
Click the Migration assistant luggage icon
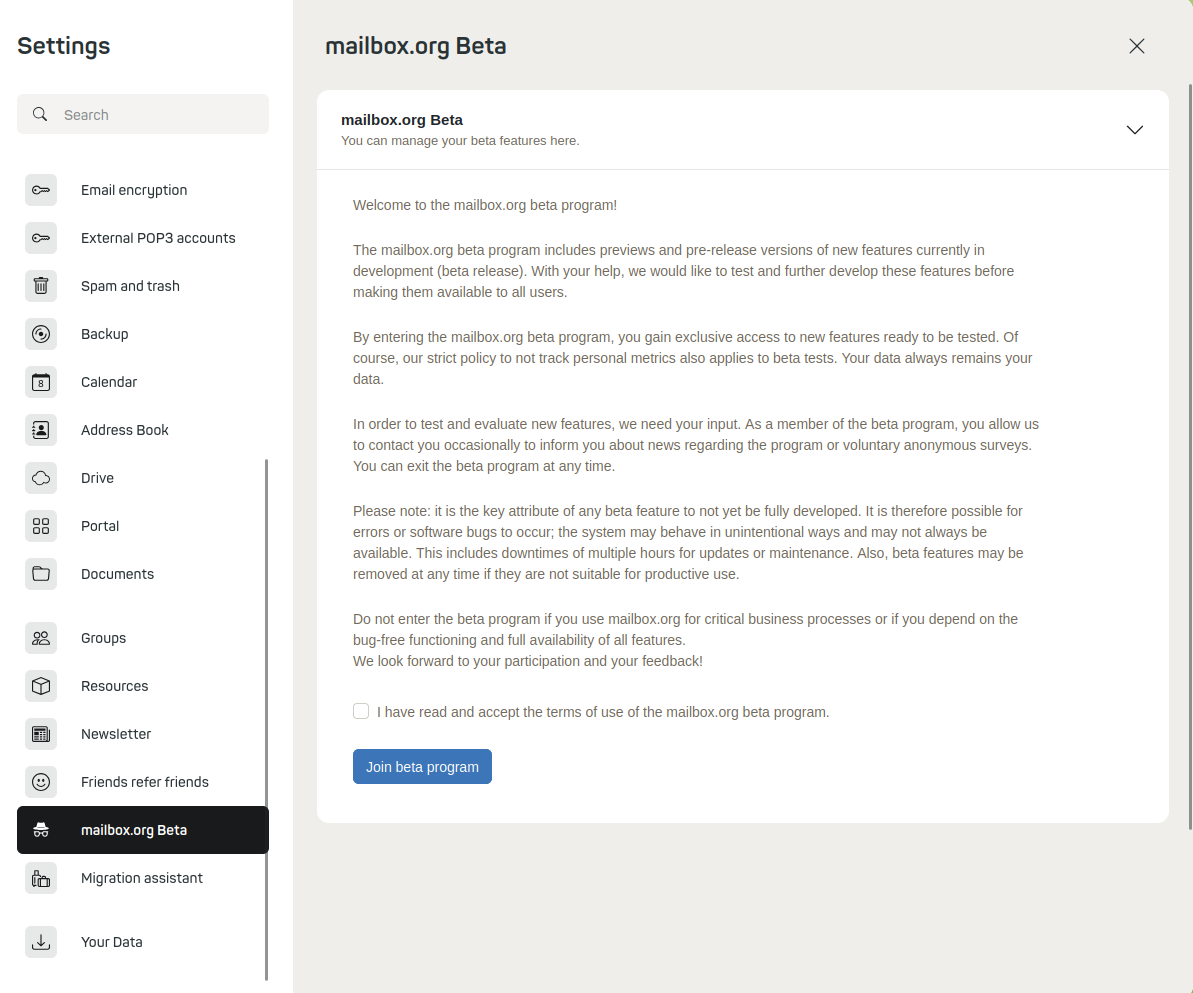point(41,878)
